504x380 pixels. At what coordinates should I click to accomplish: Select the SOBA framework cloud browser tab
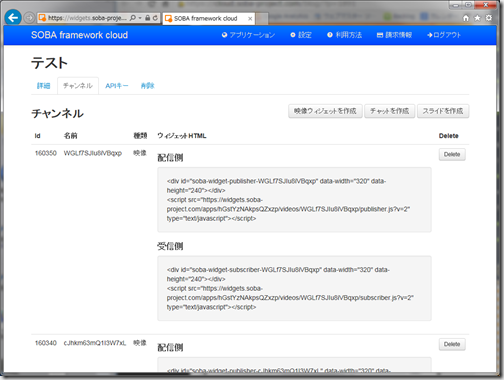(x=209, y=19)
